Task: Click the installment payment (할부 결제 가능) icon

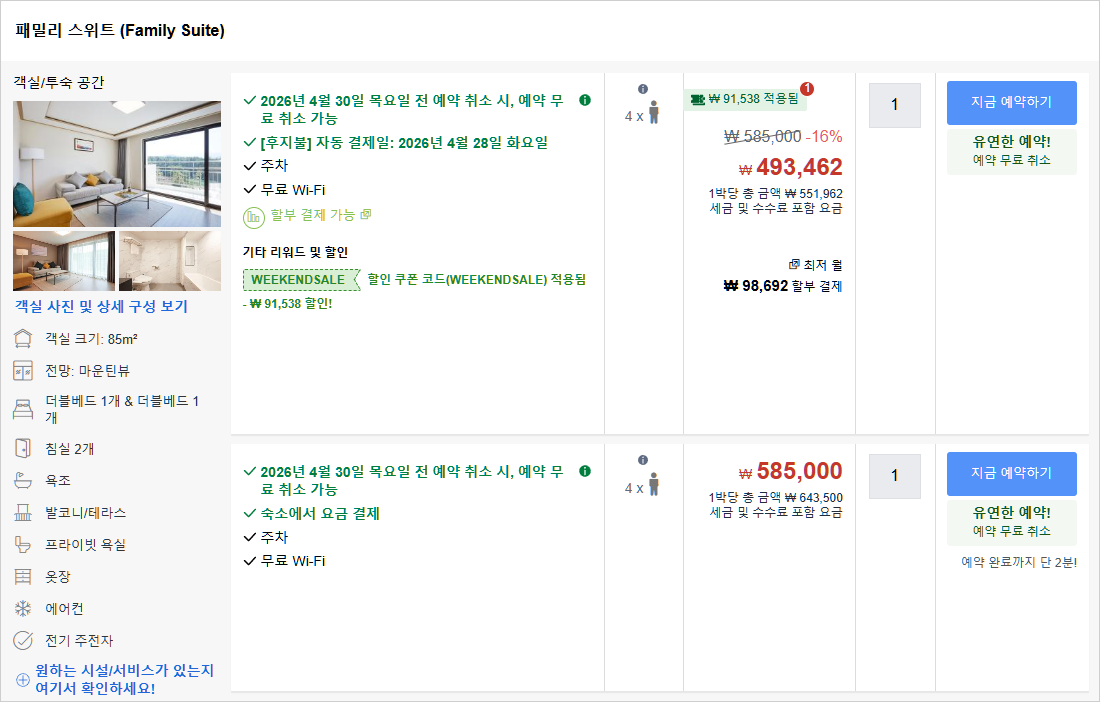Action: [x=253, y=215]
